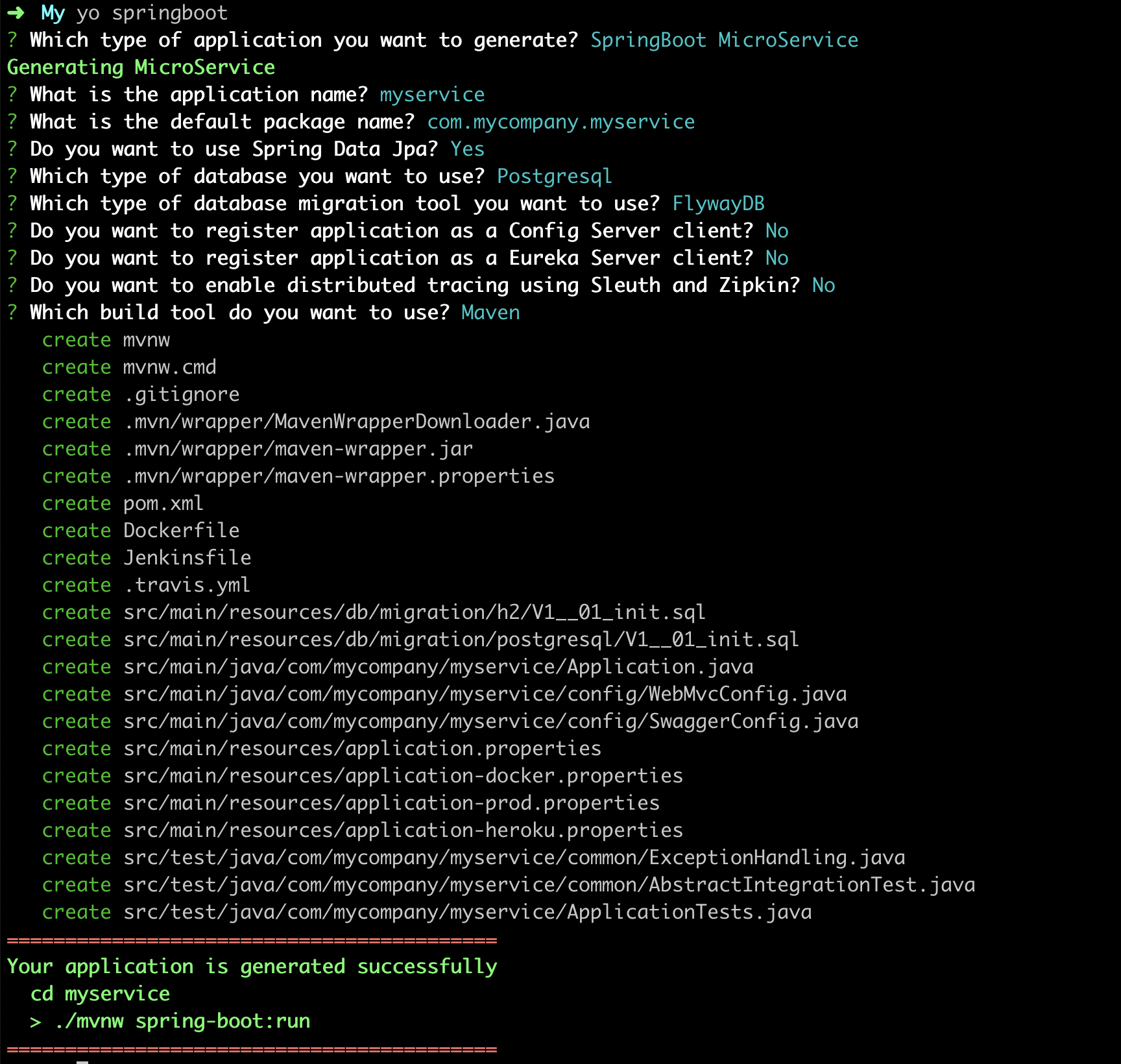Click the 'ExceptionHandling.java' test path

click(x=514, y=858)
